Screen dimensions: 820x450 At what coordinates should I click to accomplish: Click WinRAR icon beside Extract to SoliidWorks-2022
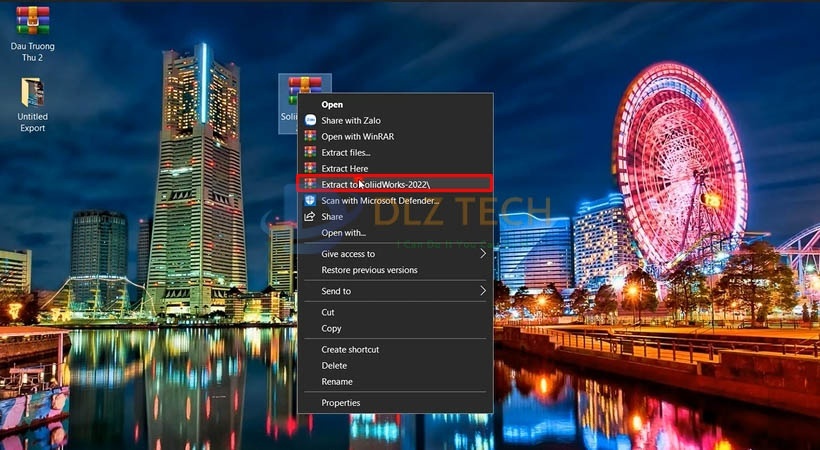click(311, 184)
